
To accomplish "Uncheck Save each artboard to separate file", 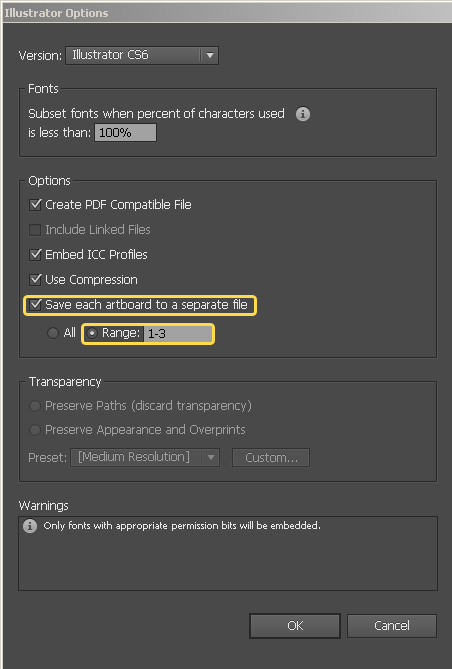I will [x=35, y=305].
